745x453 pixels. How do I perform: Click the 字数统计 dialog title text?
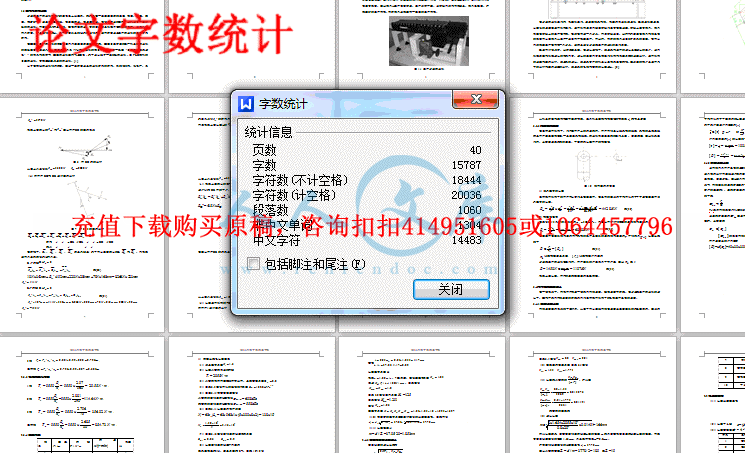[x=283, y=104]
